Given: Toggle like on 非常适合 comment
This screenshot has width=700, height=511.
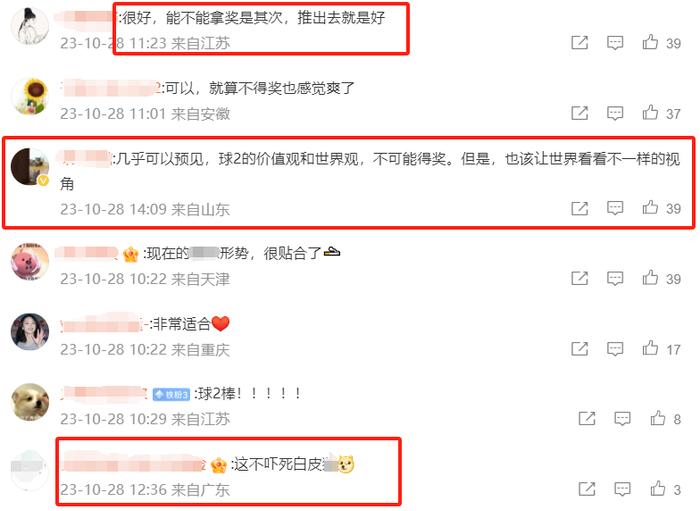Looking at the screenshot, I should pos(650,348).
